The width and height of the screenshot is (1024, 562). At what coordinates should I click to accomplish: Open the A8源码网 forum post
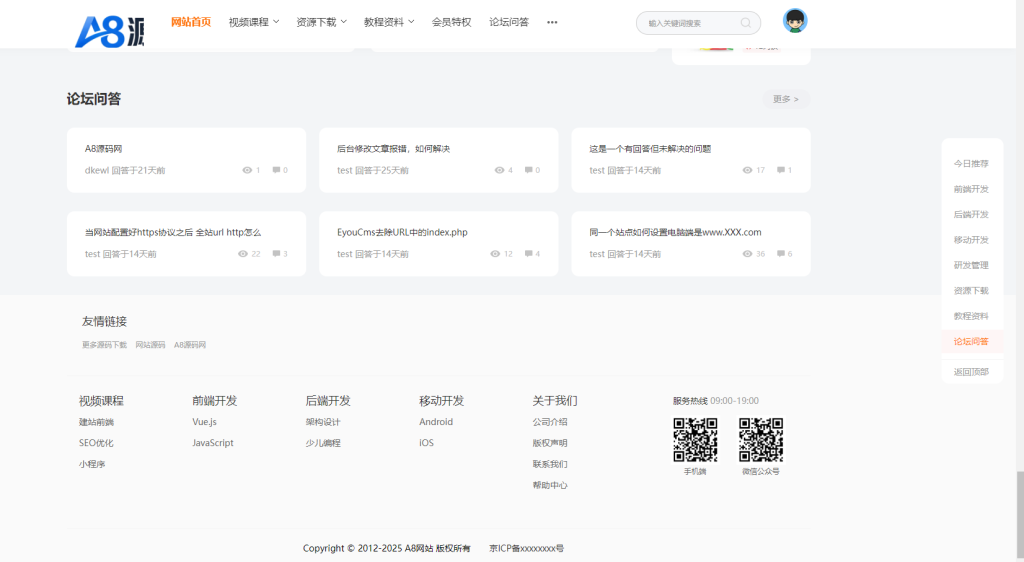pyautogui.click(x=103, y=149)
